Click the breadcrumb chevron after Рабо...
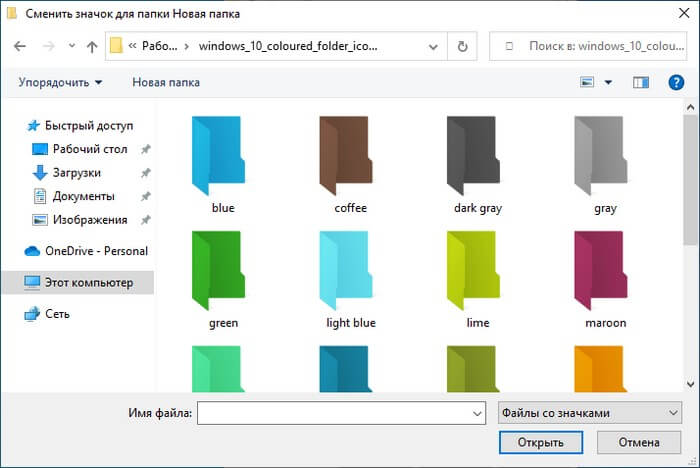Screen dimensions: 700x468 187,46
